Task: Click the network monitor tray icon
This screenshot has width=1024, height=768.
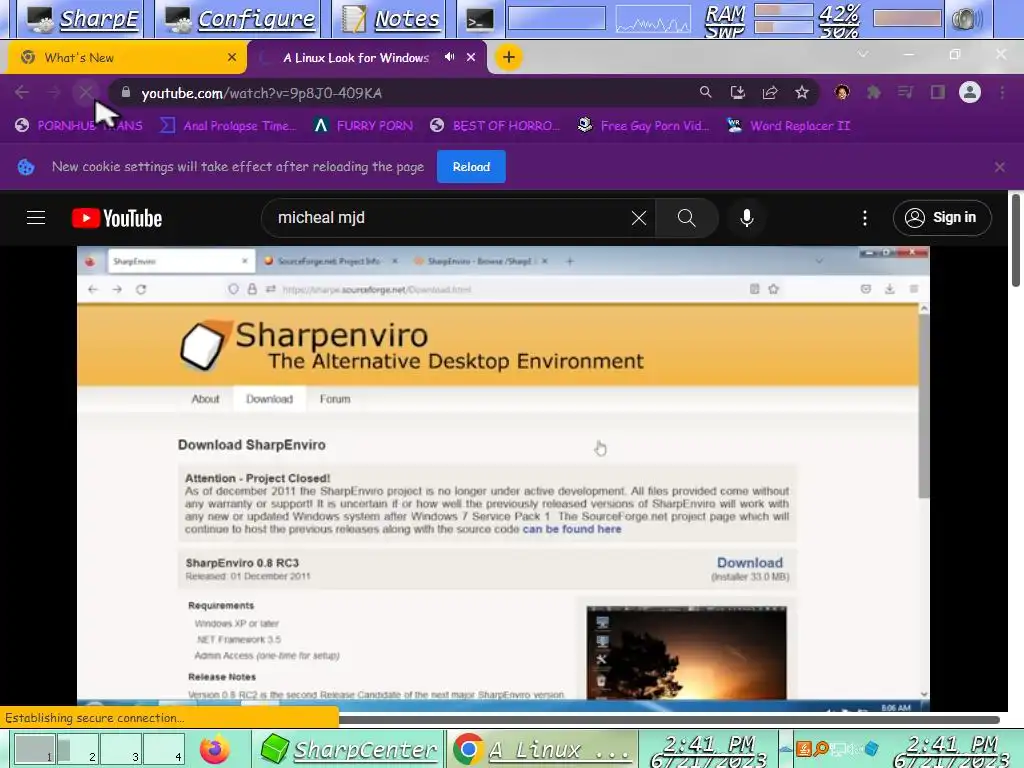Action: 839,748
